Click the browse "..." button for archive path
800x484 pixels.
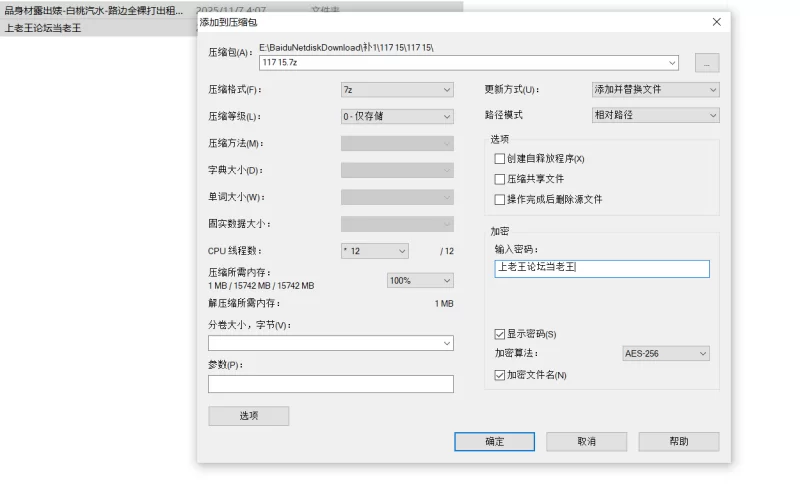707,63
